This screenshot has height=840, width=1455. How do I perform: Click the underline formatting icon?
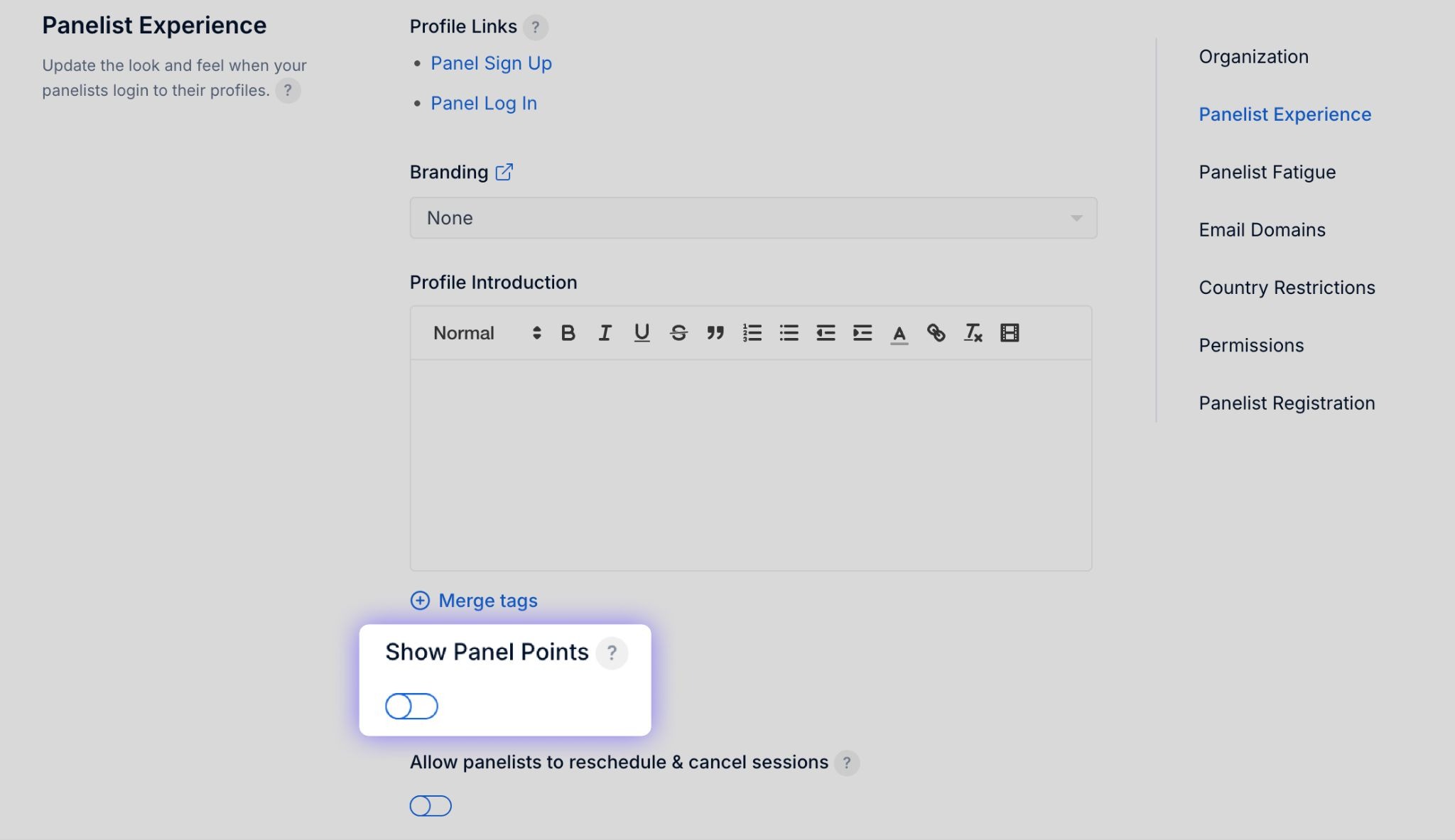point(642,333)
